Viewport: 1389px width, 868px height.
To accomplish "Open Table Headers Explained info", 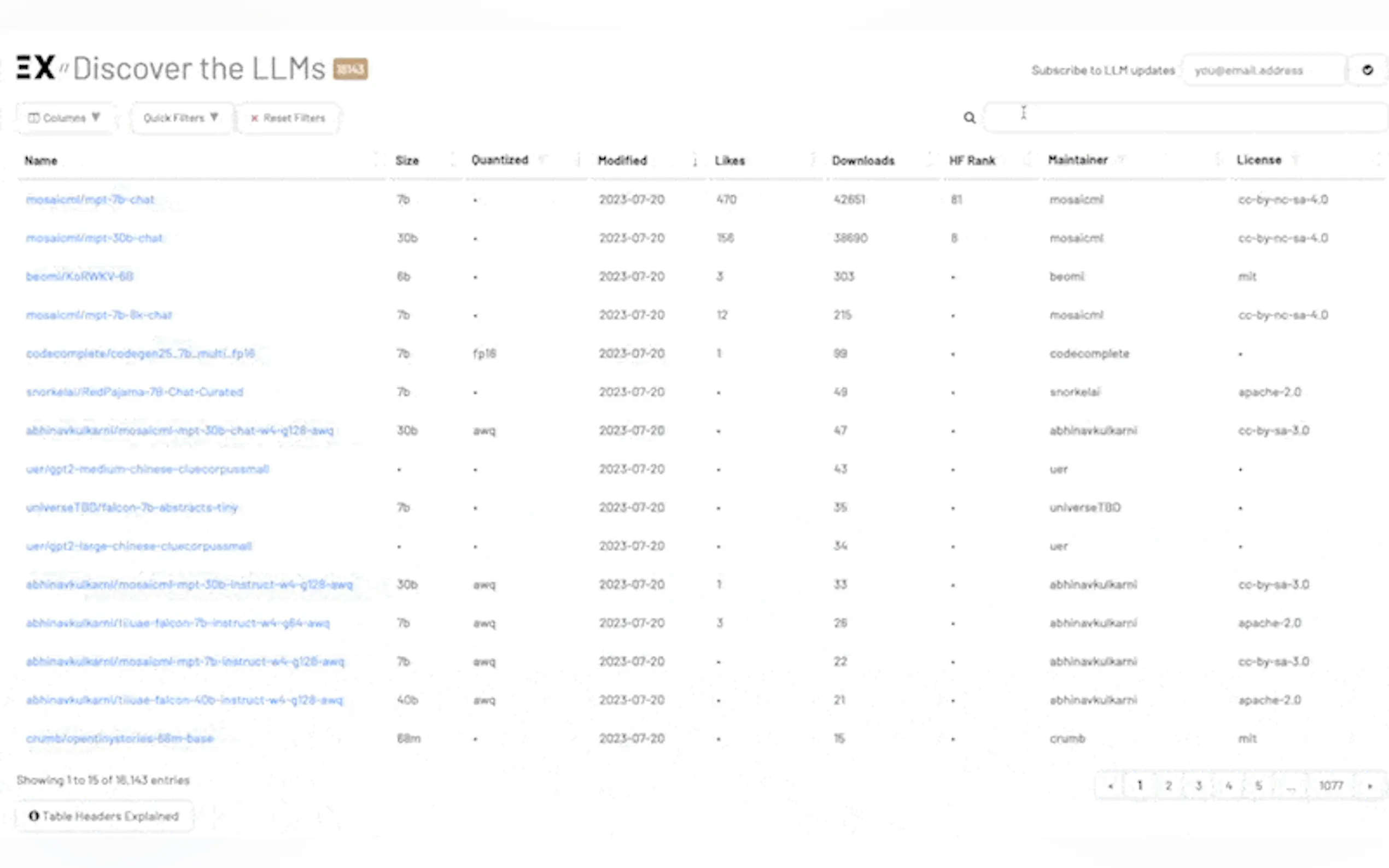I will (x=104, y=816).
